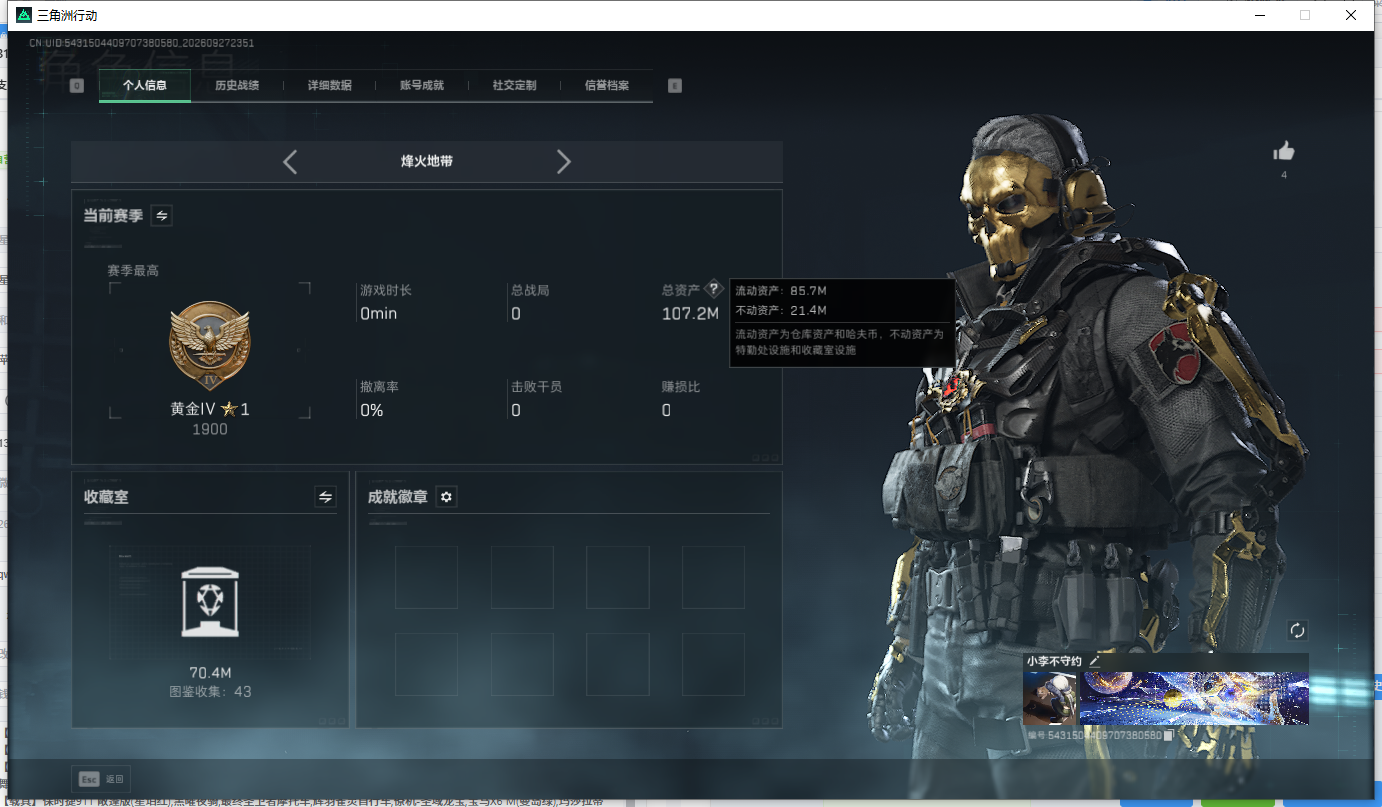The height and width of the screenshot is (807, 1382).
Task: Click the 赚损比 label
Action: 681,386
